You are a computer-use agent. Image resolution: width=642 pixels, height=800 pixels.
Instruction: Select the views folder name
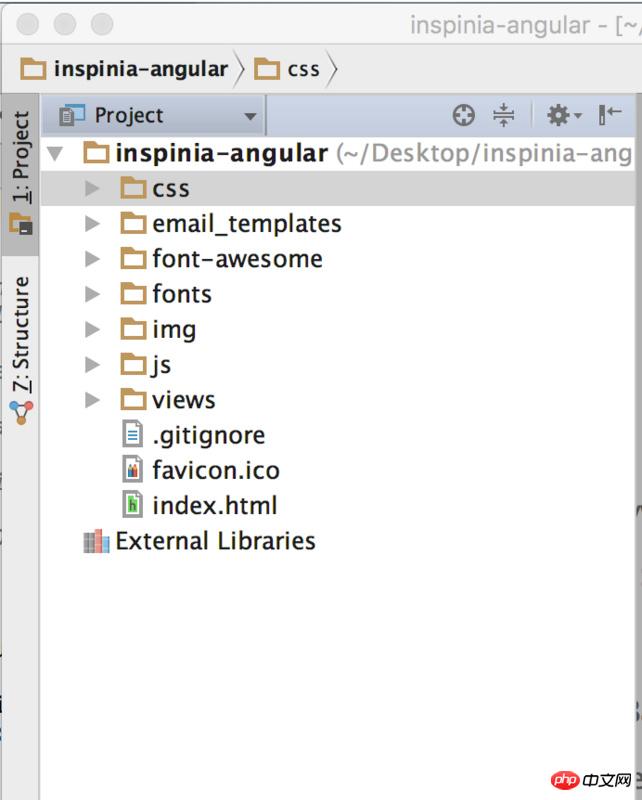pyautogui.click(x=184, y=400)
